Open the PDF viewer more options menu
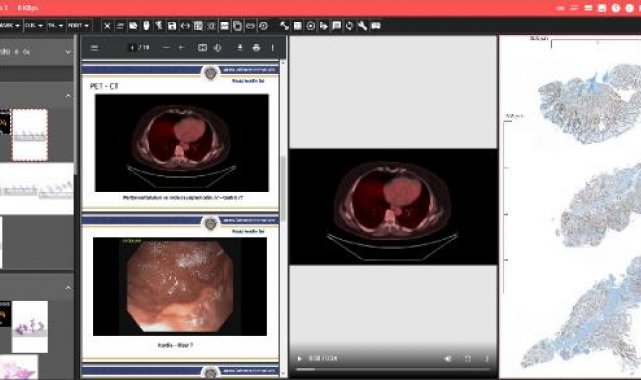Screen dimensions: 641x380 click(273, 48)
